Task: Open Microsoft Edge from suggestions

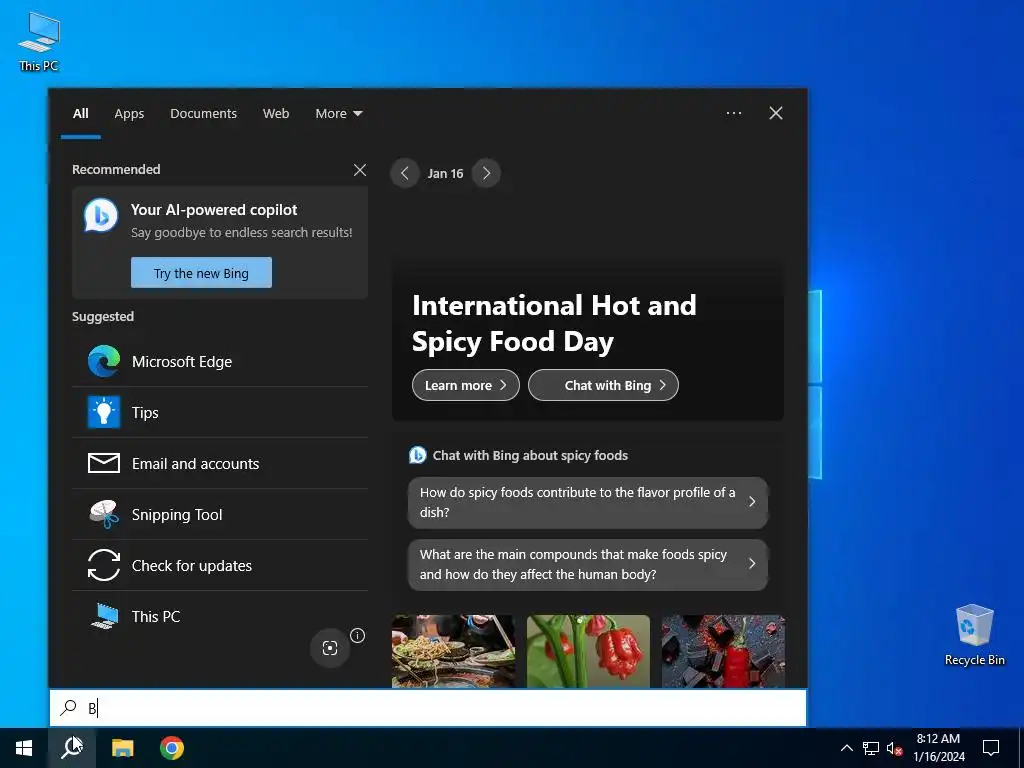Action: [220, 361]
